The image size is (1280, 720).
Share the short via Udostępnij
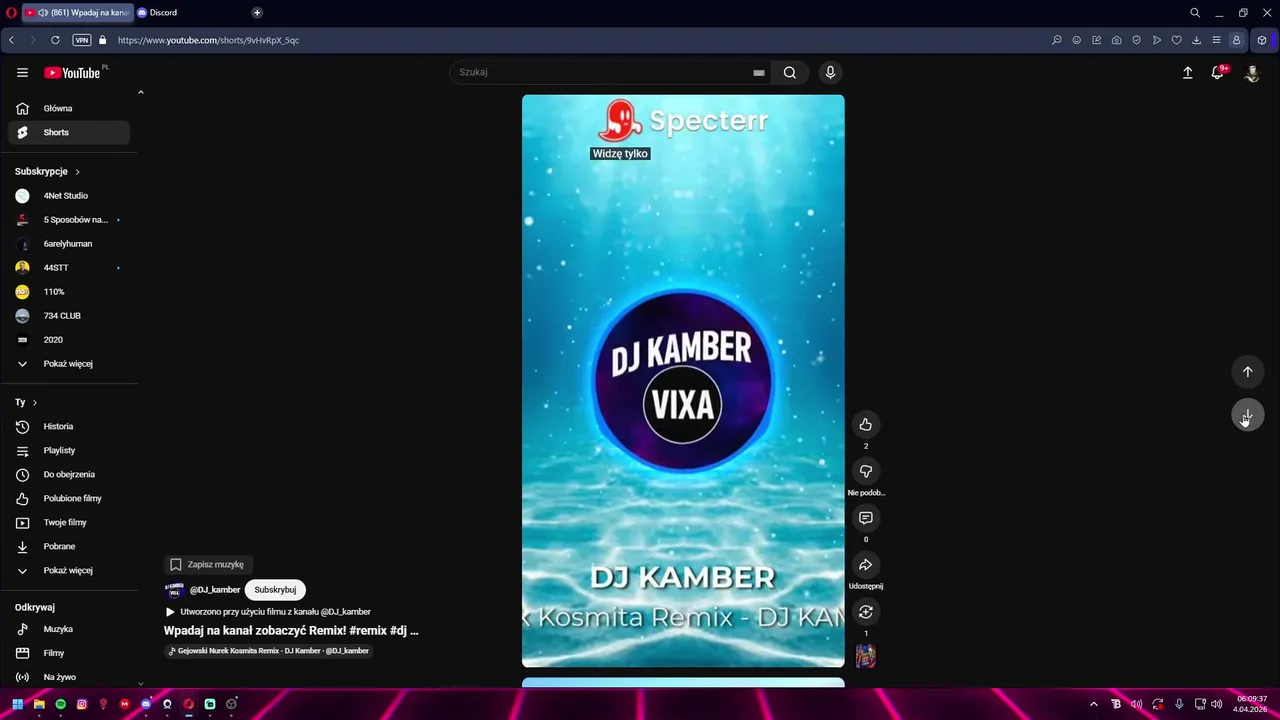866,565
